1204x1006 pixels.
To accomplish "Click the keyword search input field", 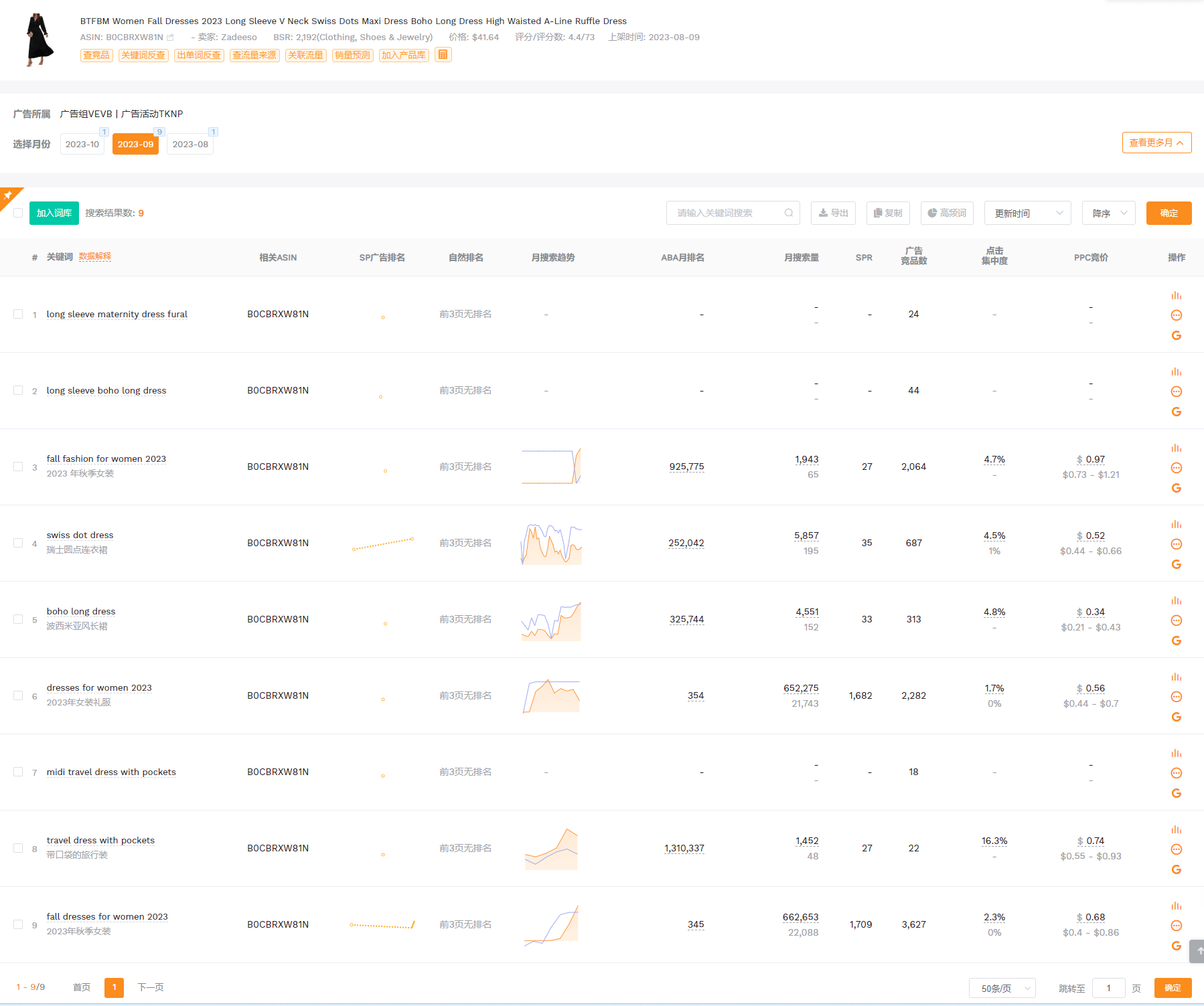I will coord(727,213).
